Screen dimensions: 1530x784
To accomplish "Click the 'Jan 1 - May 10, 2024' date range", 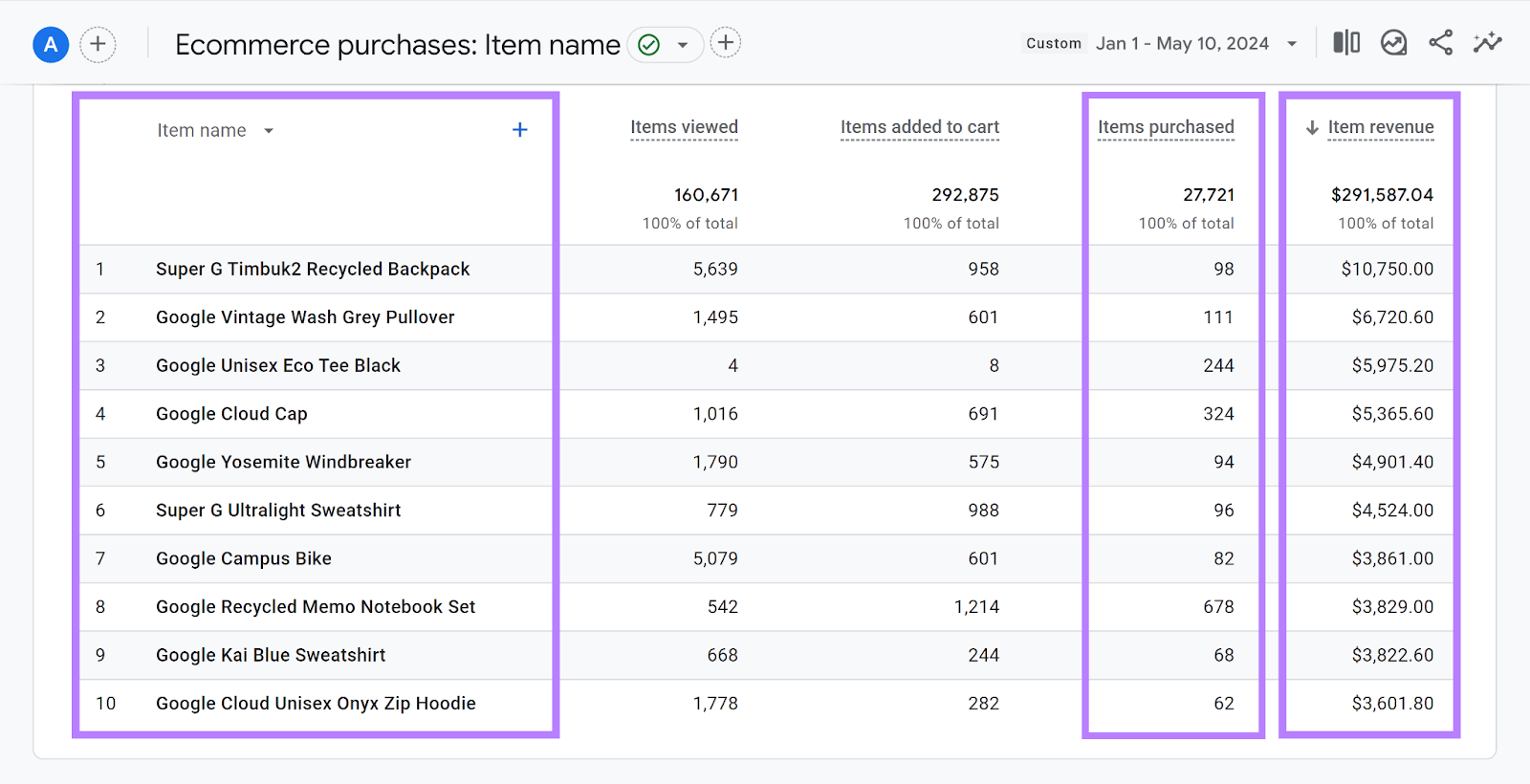I will tap(1182, 43).
